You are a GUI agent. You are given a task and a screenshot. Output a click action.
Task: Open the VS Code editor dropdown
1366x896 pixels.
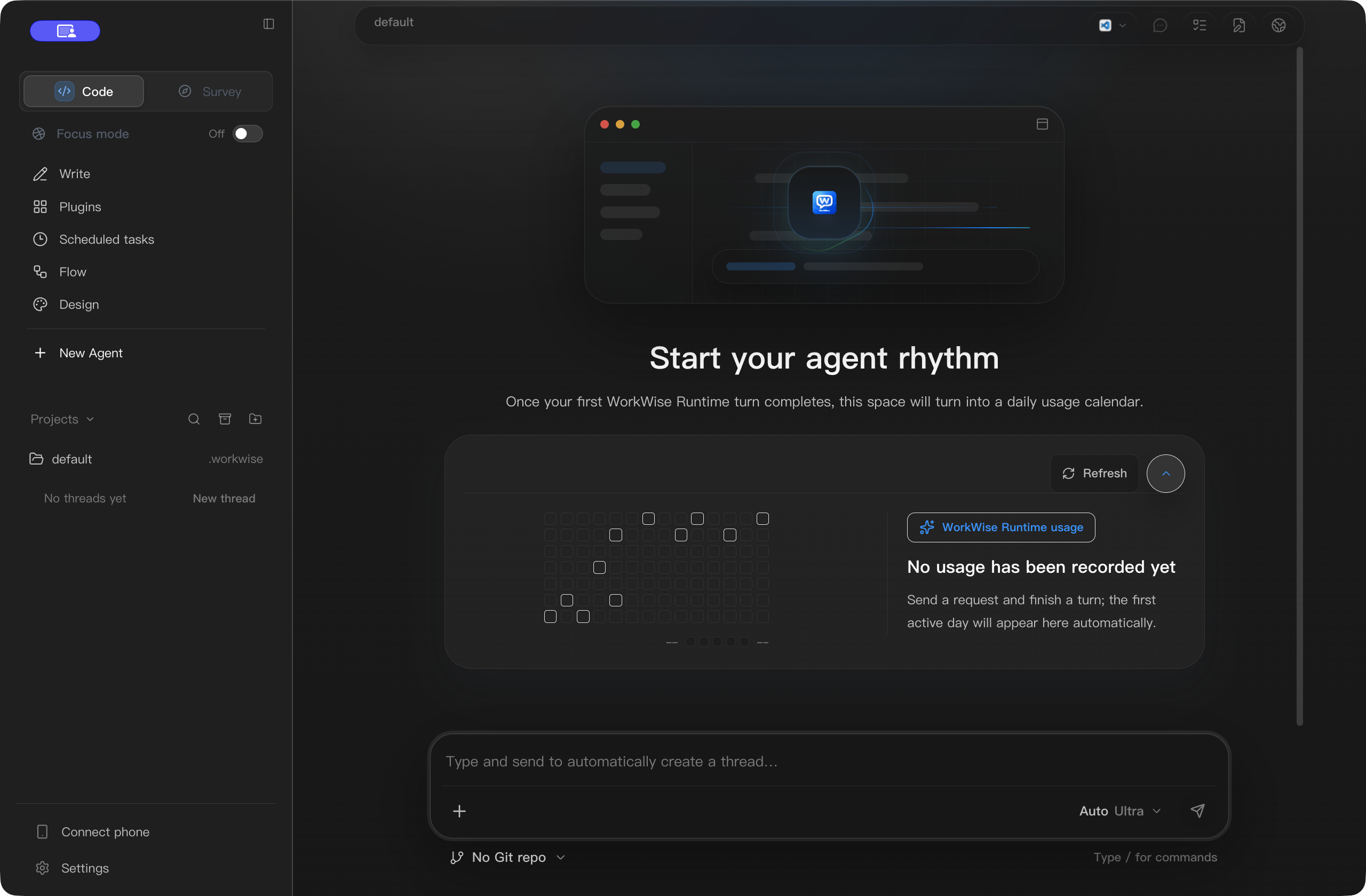[1113, 25]
